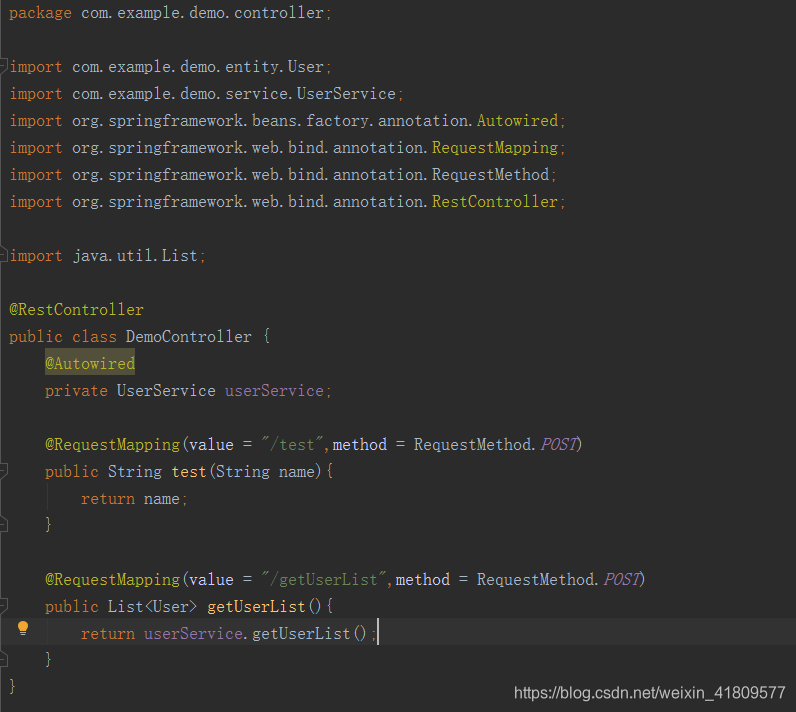Click 'Autowired' in its import line
The width and height of the screenshot is (796, 712).
tap(518, 121)
